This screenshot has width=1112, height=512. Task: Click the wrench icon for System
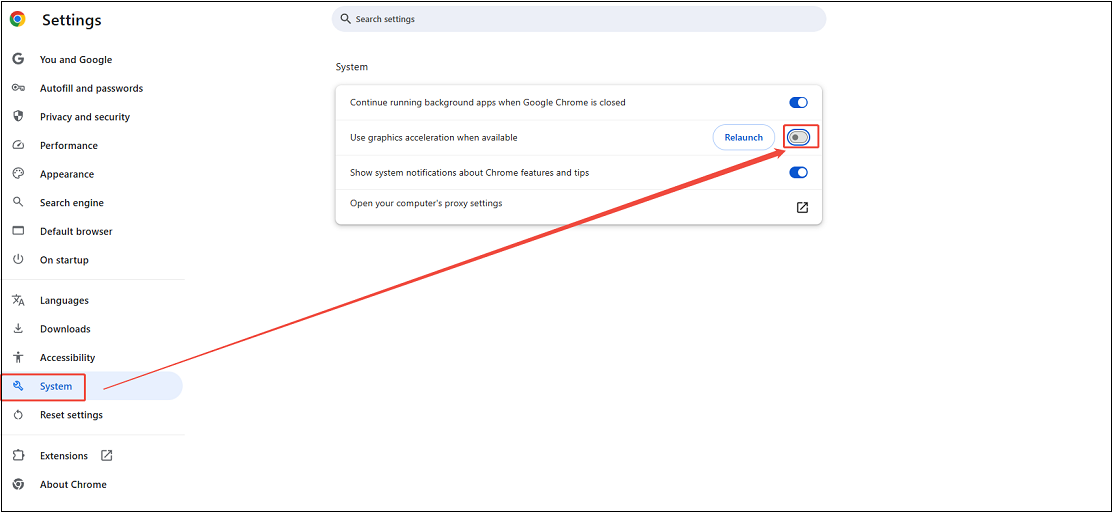click(18, 386)
